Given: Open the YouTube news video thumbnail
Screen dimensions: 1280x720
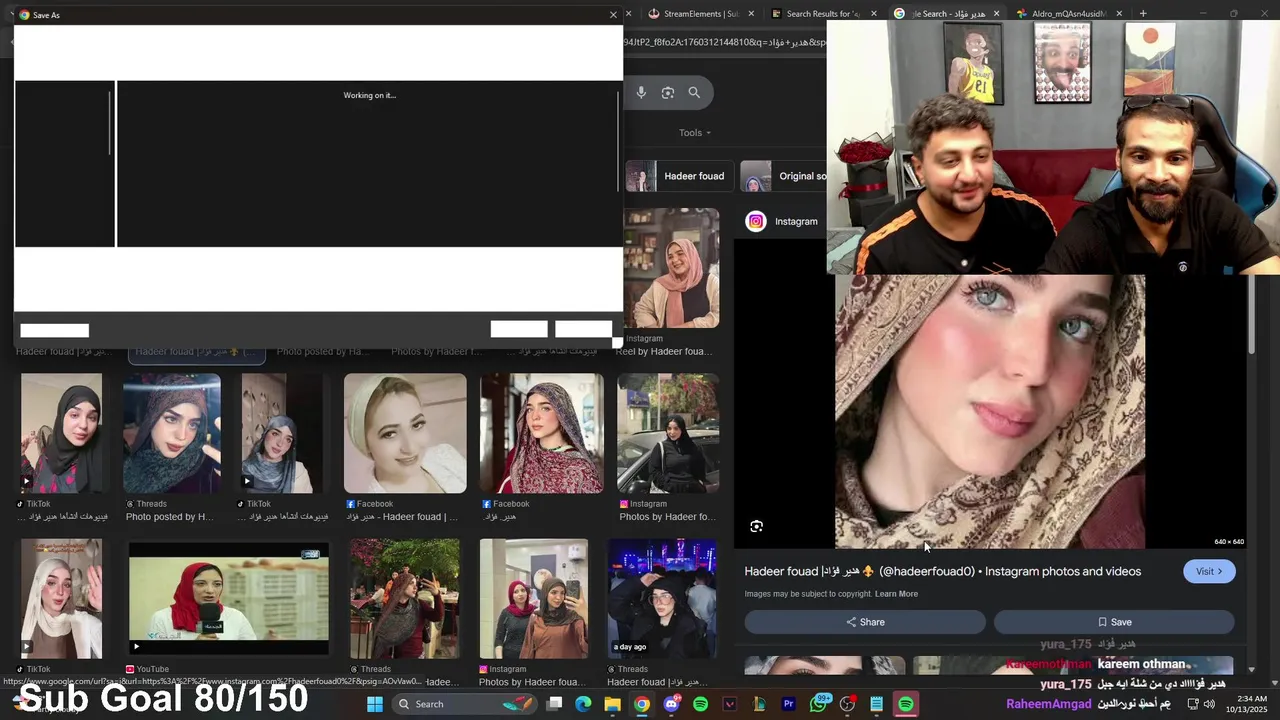Looking at the screenshot, I should click(x=228, y=599).
